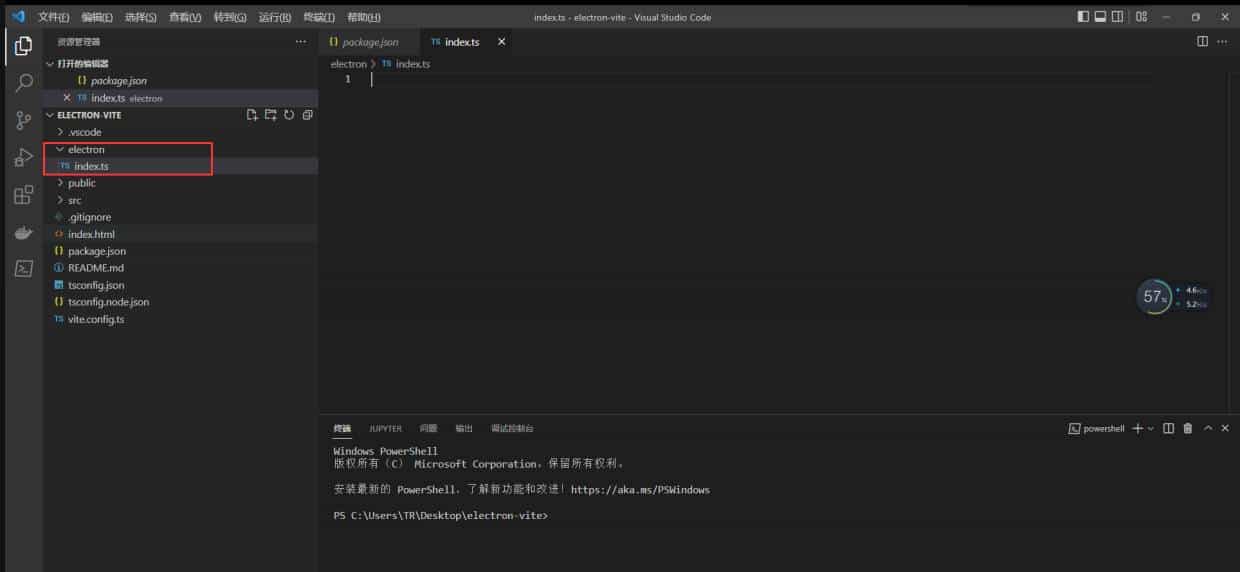Switch to the 问题 panel tab
The image size is (1240, 572).
428,428
